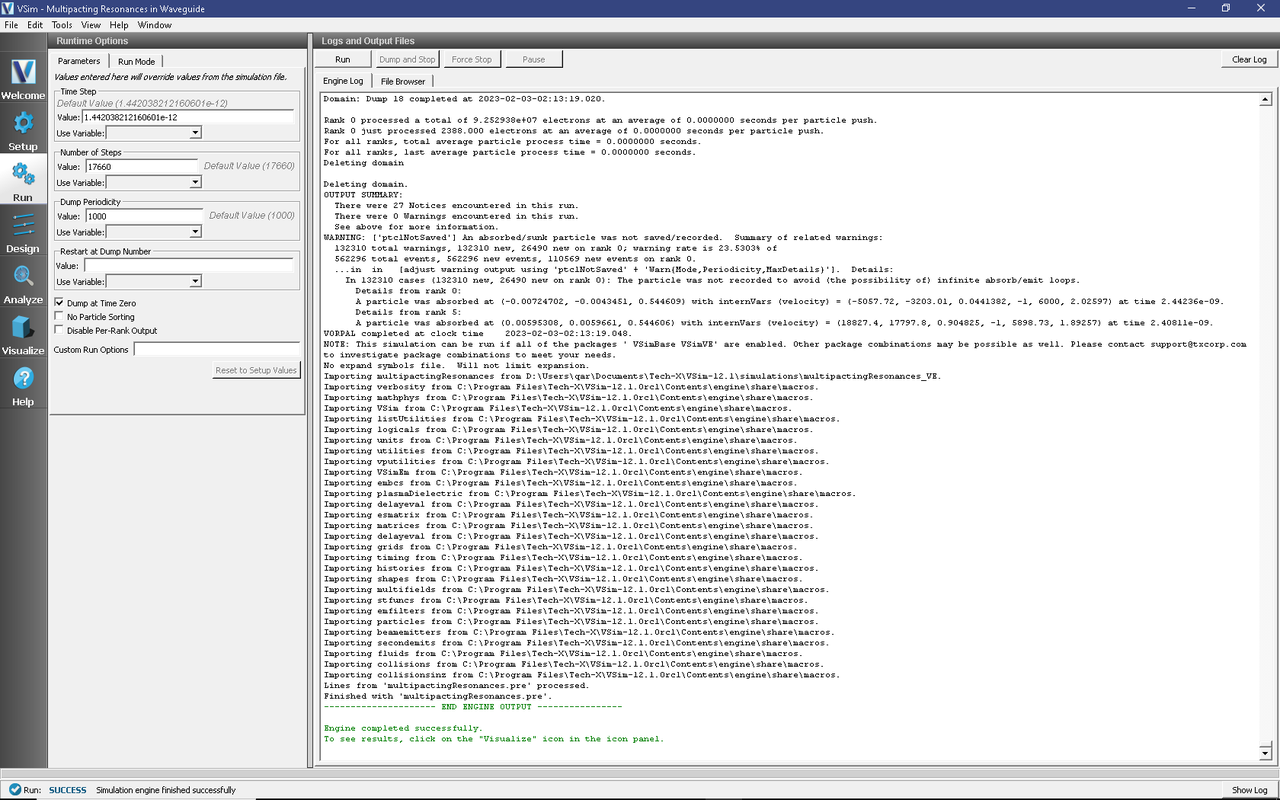Click the 'Simulation engine finished successfully' status text
The width and height of the screenshot is (1280, 800).
(x=166, y=790)
